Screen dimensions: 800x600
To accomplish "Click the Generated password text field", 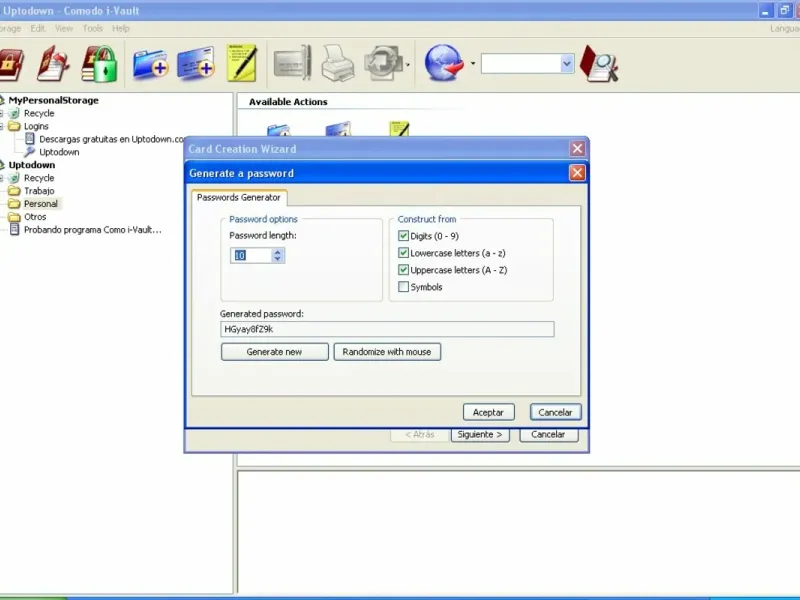I will coord(387,329).
